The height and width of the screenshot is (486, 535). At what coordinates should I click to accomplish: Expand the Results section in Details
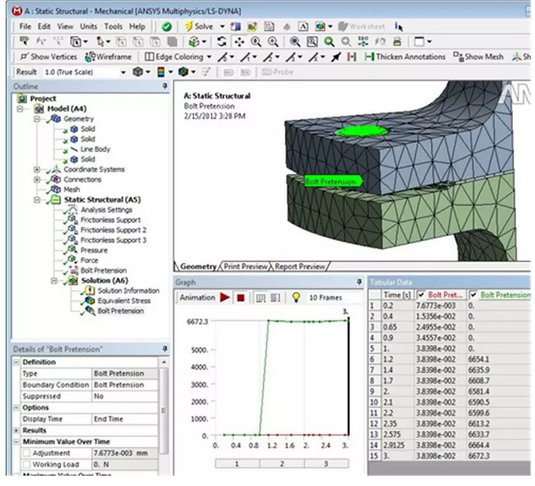point(16,431)
